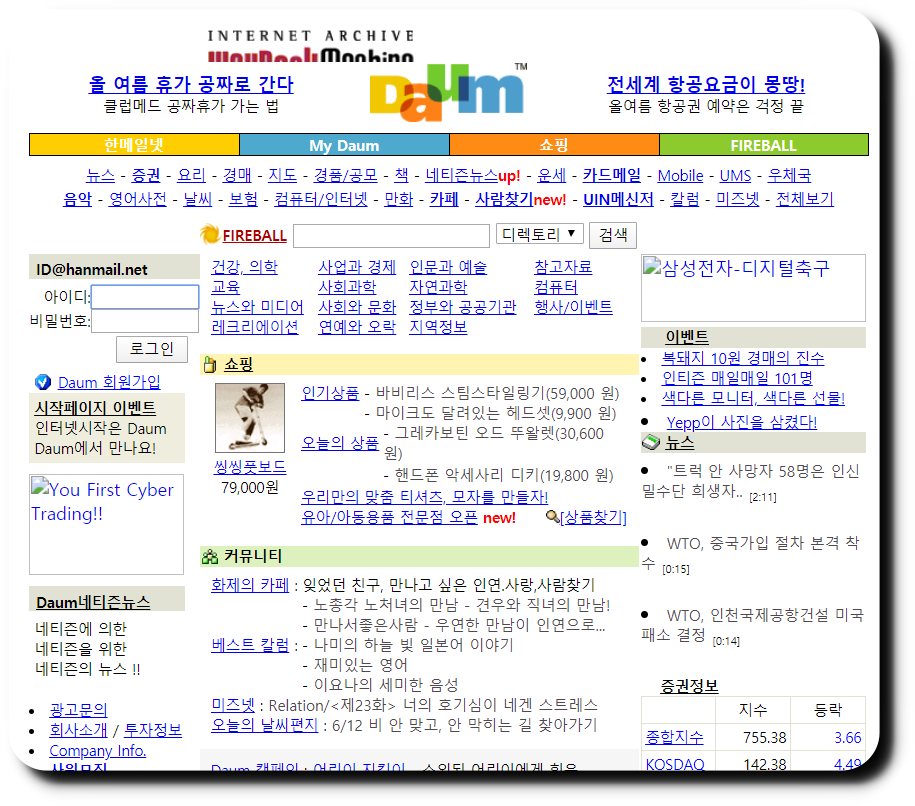Open the My Daum tab

tap(344, 145)
